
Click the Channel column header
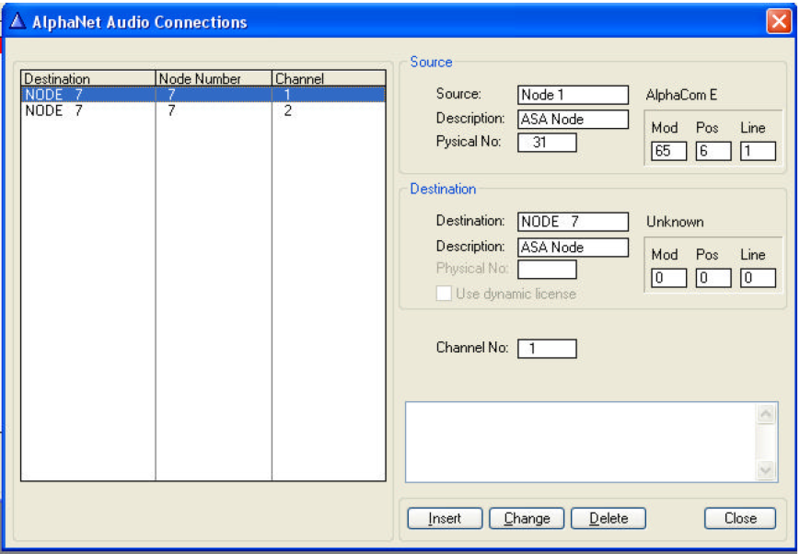tap(329, 79)
